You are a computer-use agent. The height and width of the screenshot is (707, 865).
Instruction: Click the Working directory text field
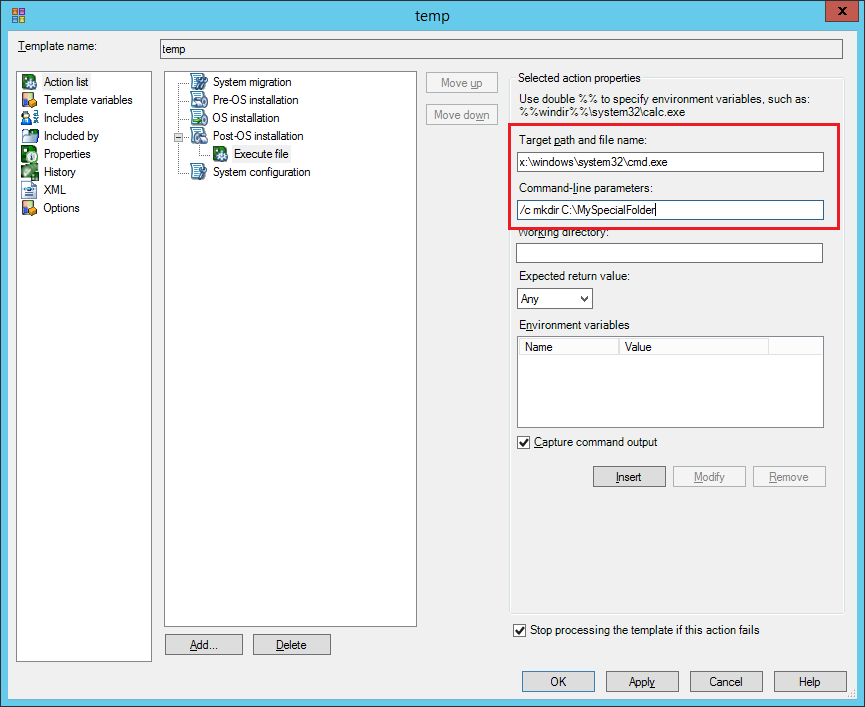click(669, 253)
